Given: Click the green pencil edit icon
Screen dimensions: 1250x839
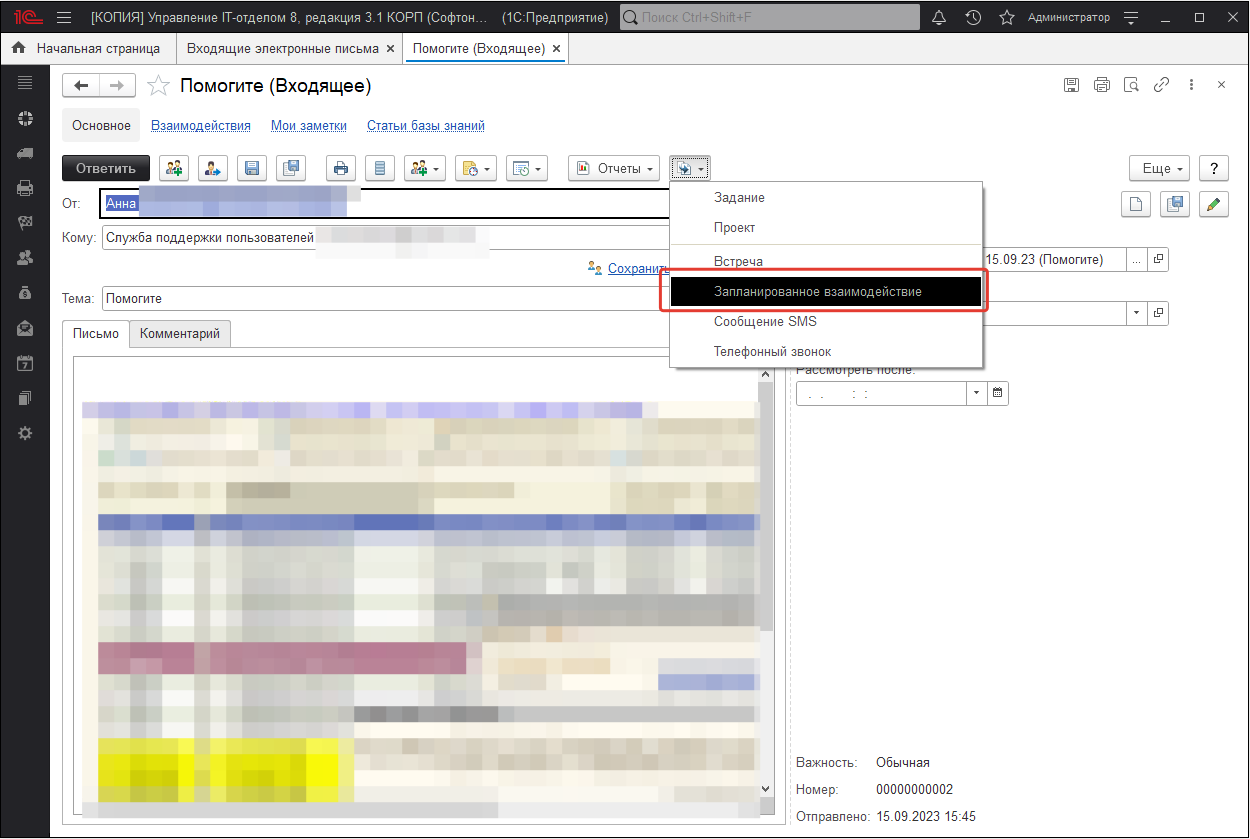Looking at the screenshot, I should [1213, 204].
